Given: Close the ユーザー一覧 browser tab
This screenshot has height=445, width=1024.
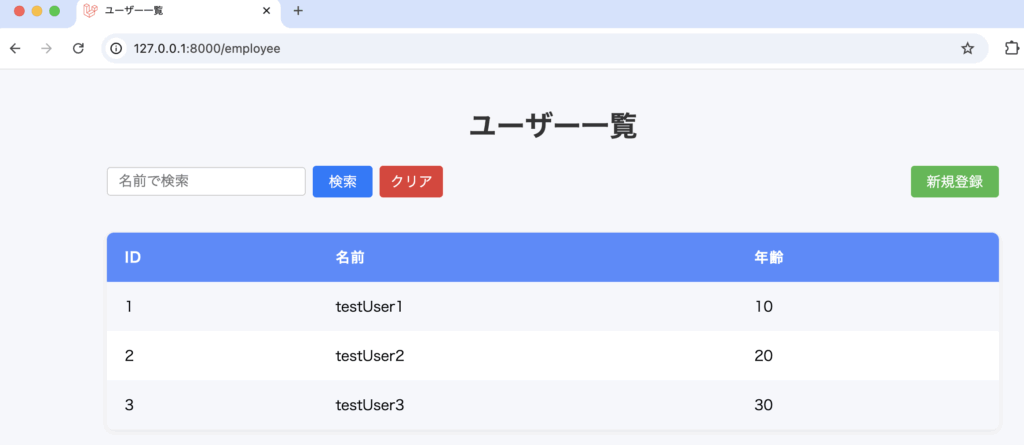Looking at the screenshot, I should tap(266, 11).
